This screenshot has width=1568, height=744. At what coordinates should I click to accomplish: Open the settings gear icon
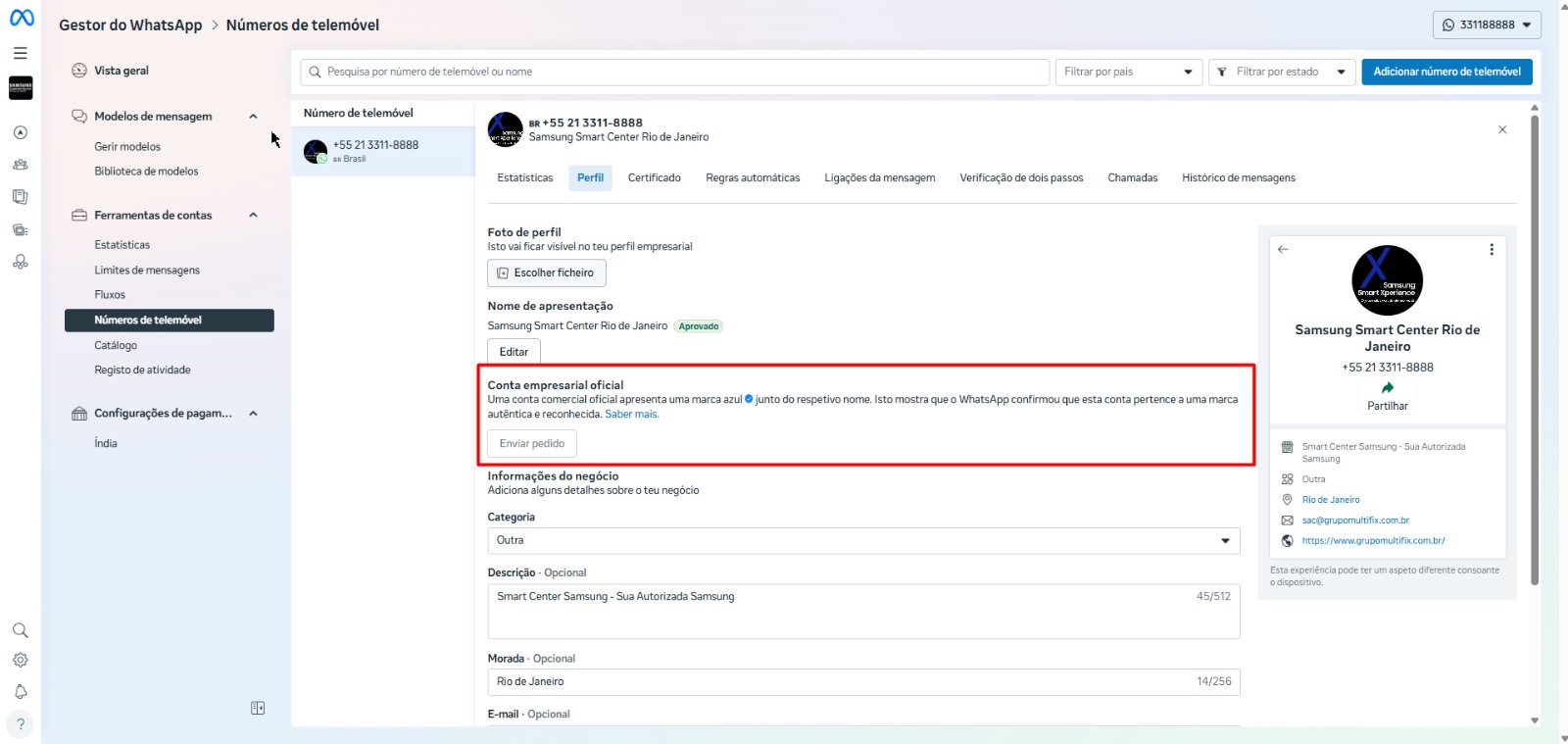(21, 661)
